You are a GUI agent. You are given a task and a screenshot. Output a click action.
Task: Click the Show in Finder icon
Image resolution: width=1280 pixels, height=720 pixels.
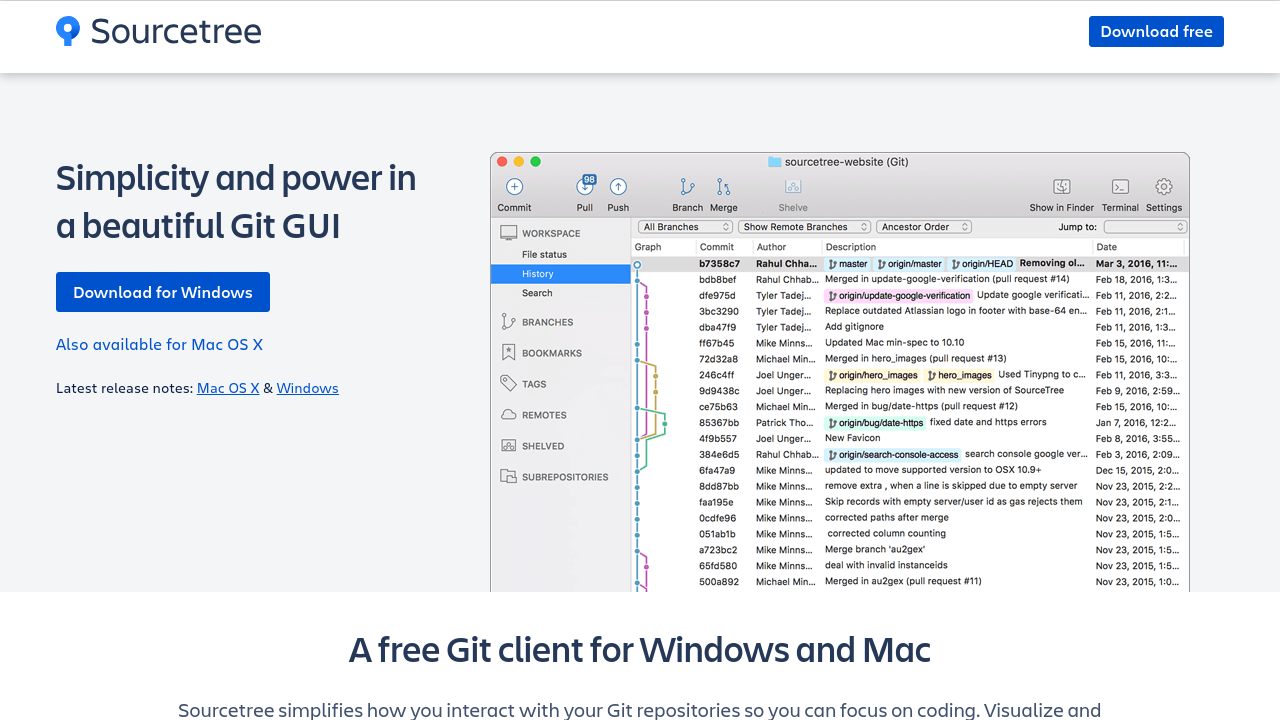[1062, 187]
